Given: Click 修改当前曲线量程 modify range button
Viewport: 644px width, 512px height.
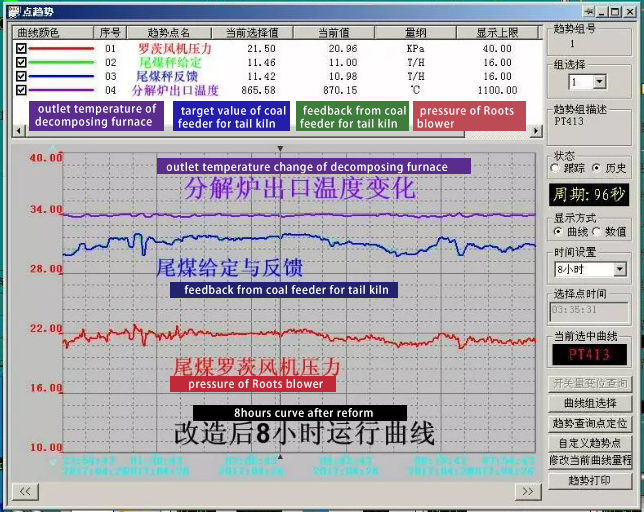Looking at the screenshot, I should pos(591,460).
